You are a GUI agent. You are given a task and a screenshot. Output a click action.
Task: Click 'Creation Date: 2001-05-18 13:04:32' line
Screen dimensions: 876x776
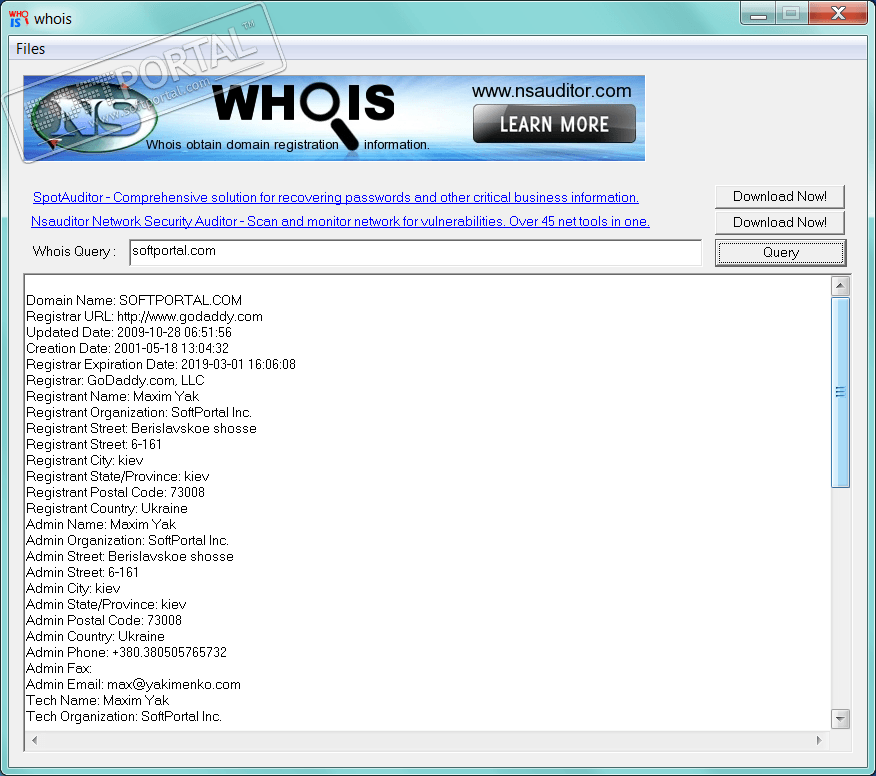pos(127,349)
